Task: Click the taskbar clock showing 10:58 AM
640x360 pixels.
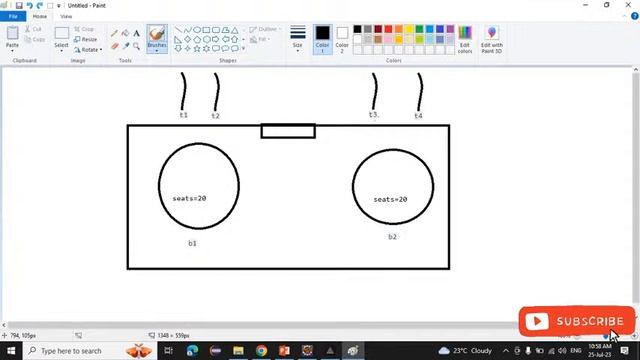Action: (x=600, y=351)
